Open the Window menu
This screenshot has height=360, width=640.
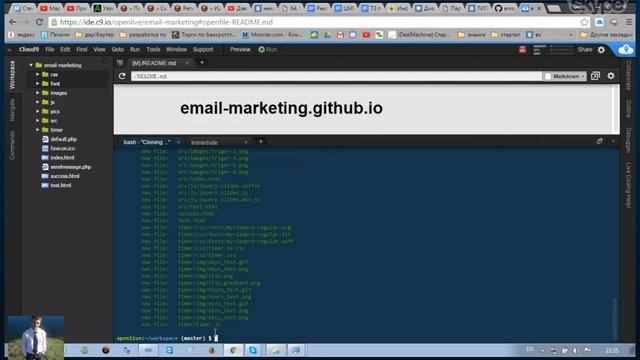click(176, 49)
